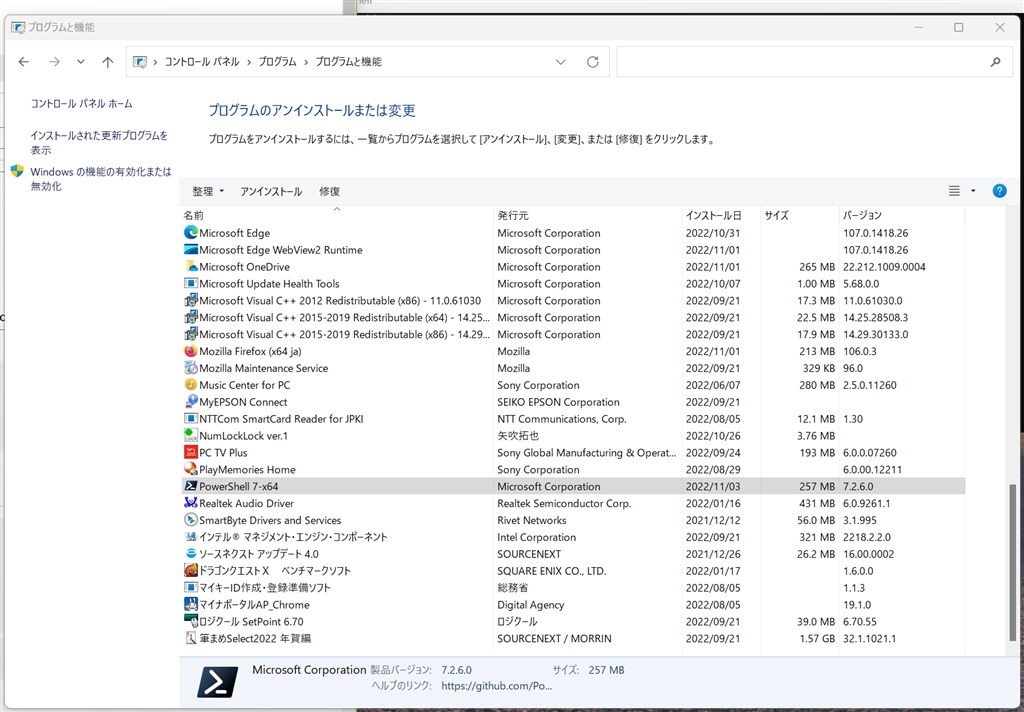Go up one level with the up arrow
The image size is (1024, 712).
click(x=108, y=62)
